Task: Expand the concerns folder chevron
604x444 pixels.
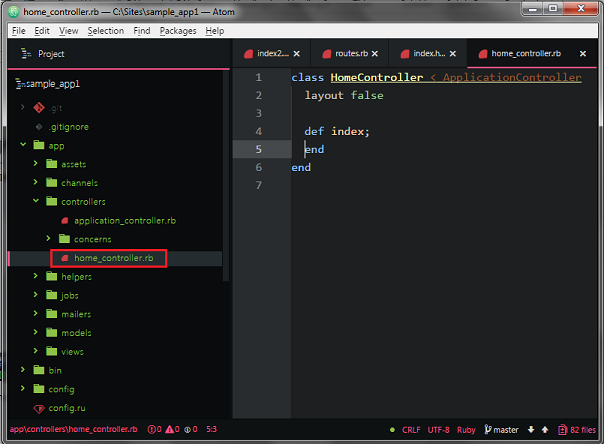Action: coord(48,238)
